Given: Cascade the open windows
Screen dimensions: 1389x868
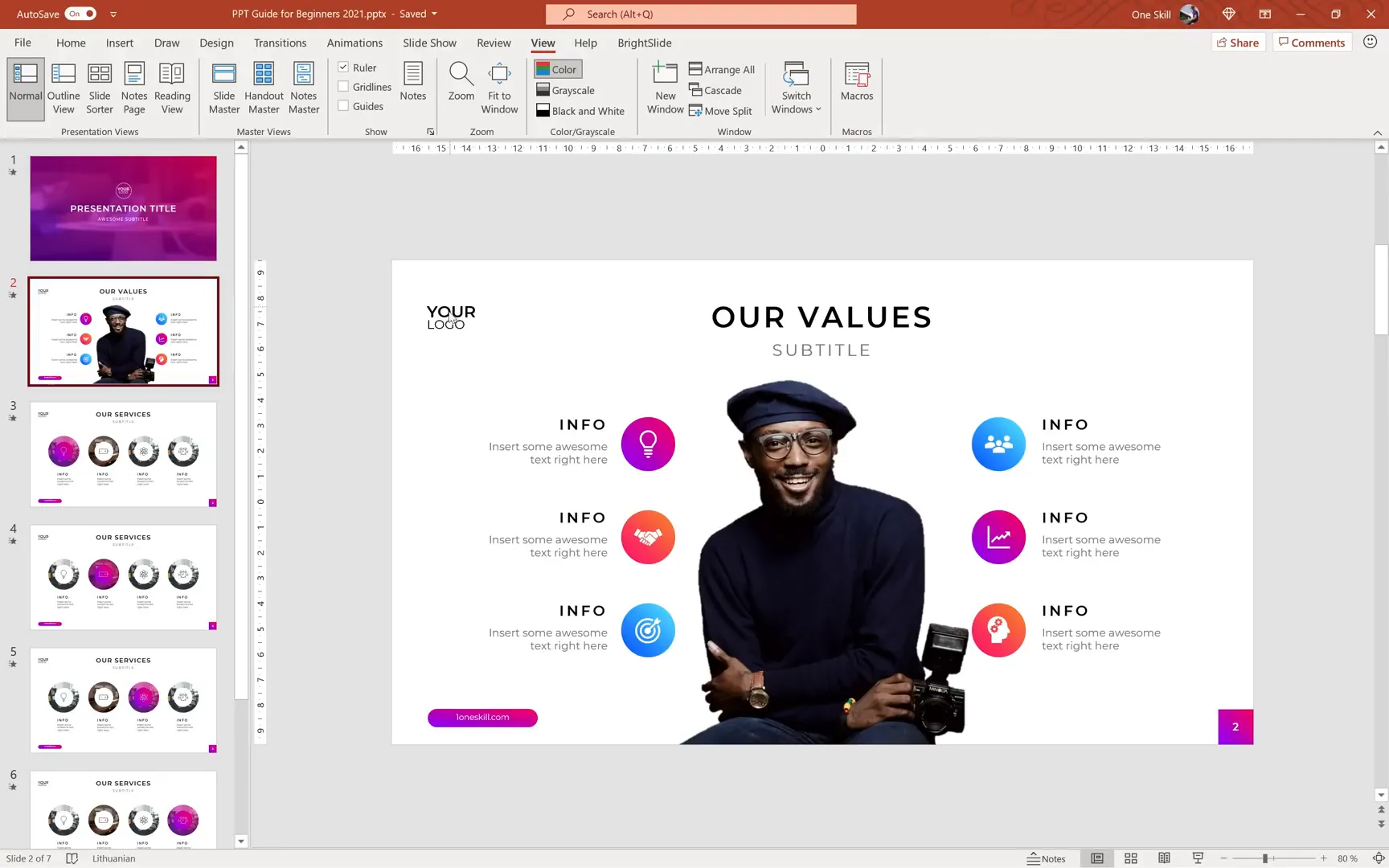Looking at the screenshot, I should pyautogui.click(x=715, y=90).
